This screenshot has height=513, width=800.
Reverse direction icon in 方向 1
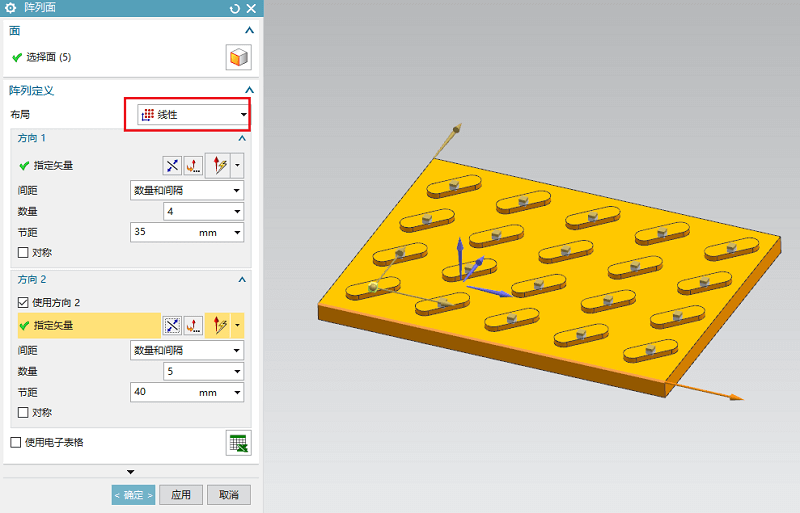[x=172, y=165]
